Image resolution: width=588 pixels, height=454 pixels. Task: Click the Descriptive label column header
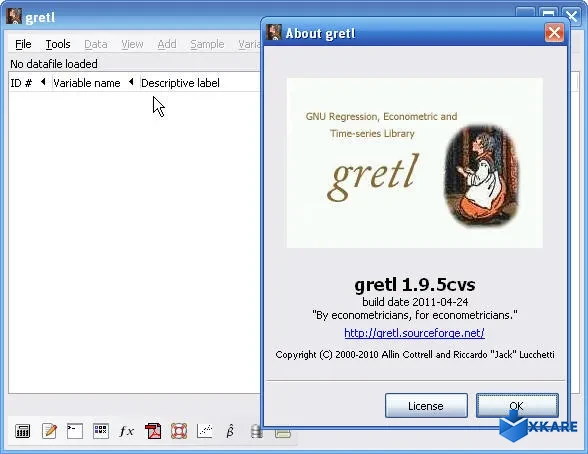180,83
